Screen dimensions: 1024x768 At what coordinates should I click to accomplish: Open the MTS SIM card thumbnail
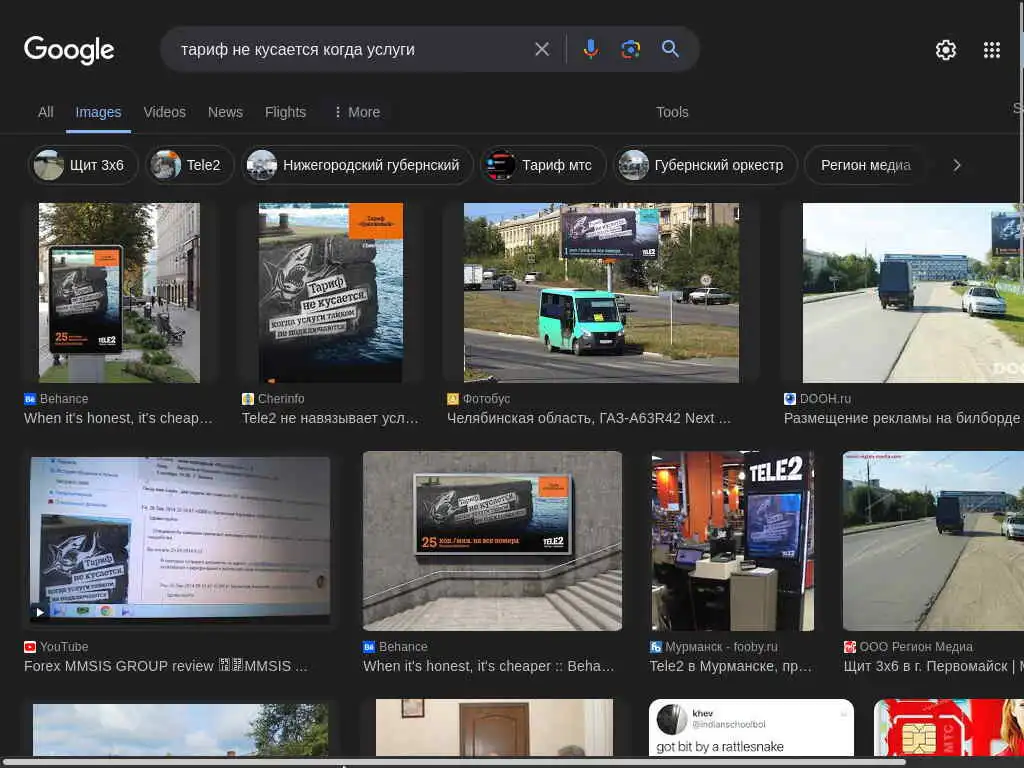(949, 728)
